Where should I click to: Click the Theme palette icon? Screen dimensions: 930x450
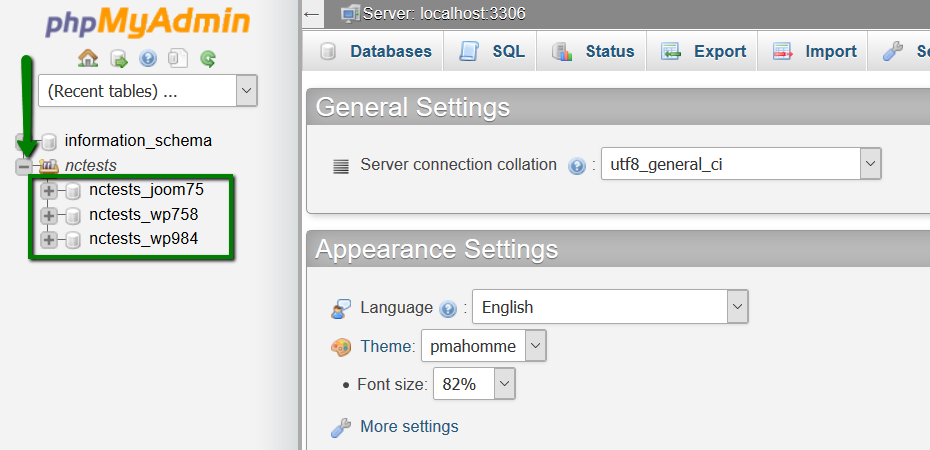pos(341,347)
